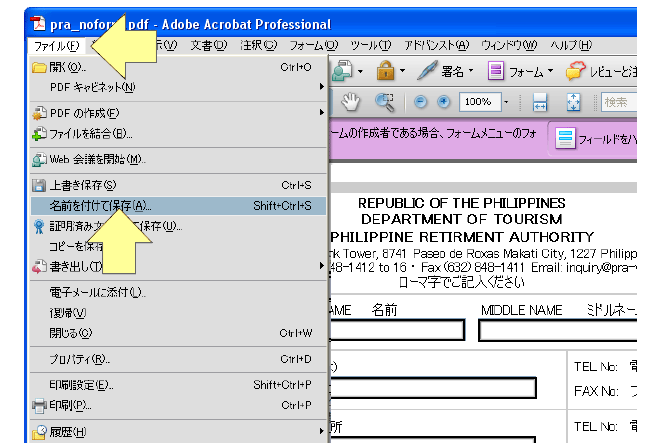
Task: Select ファイルを結合 menu item
Action: (90, 133)
